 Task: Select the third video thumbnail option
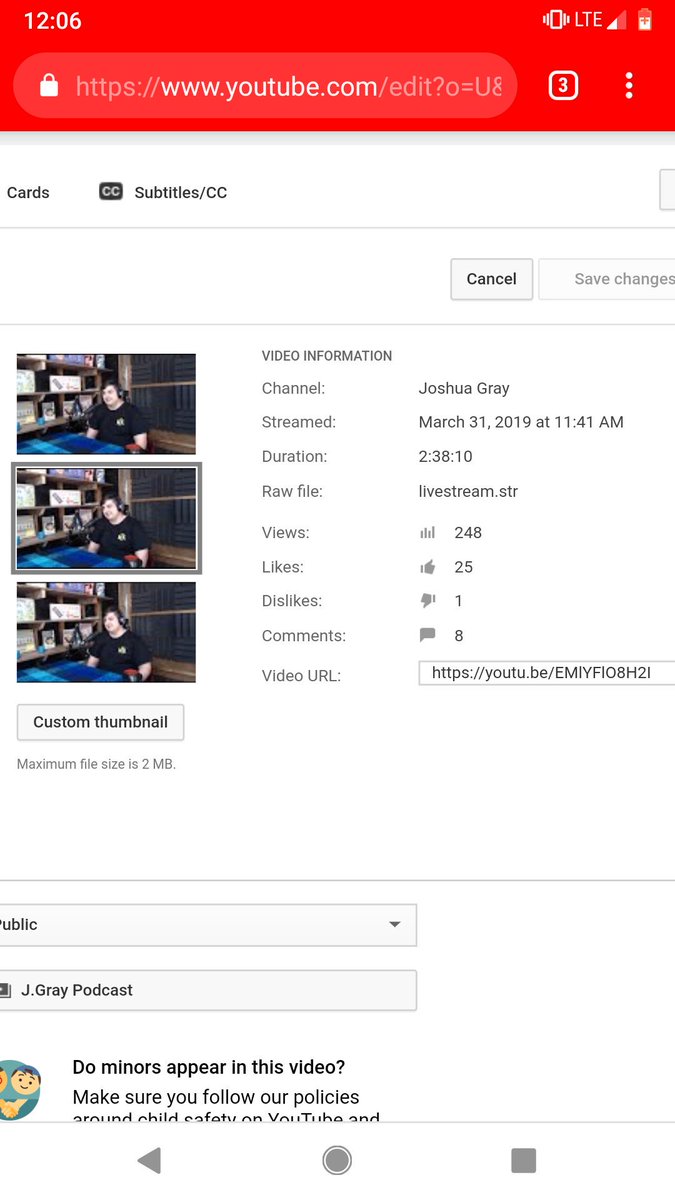coord(106,632)
